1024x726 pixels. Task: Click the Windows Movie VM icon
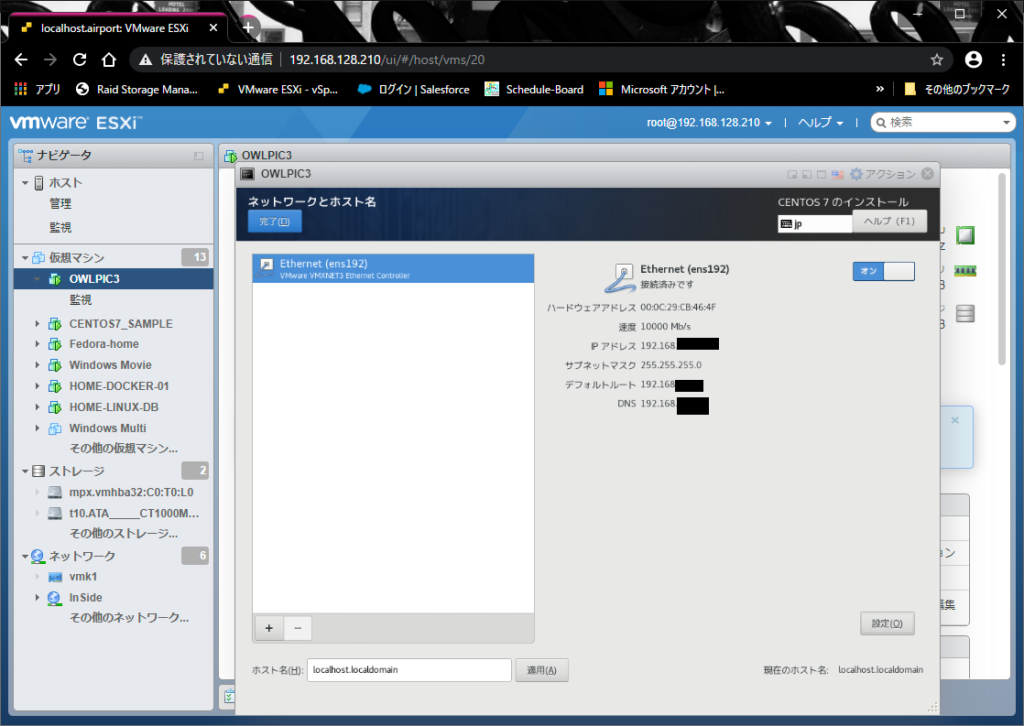click(56, 365)
